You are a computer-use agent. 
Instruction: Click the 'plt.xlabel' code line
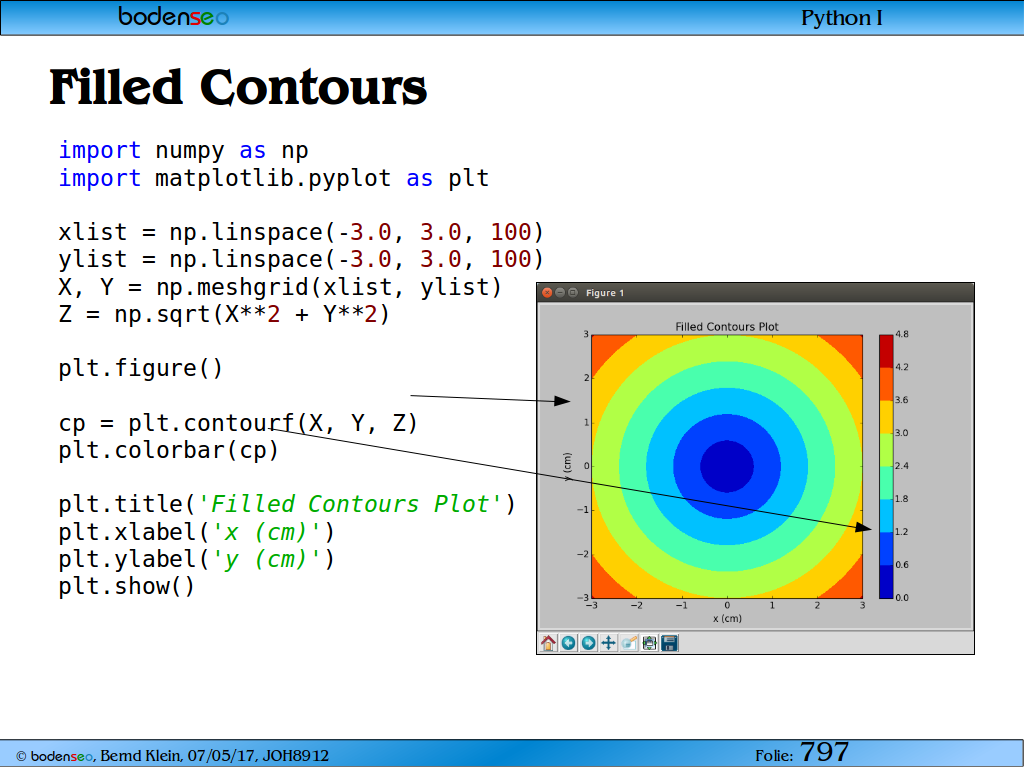[x=197, y=533]
